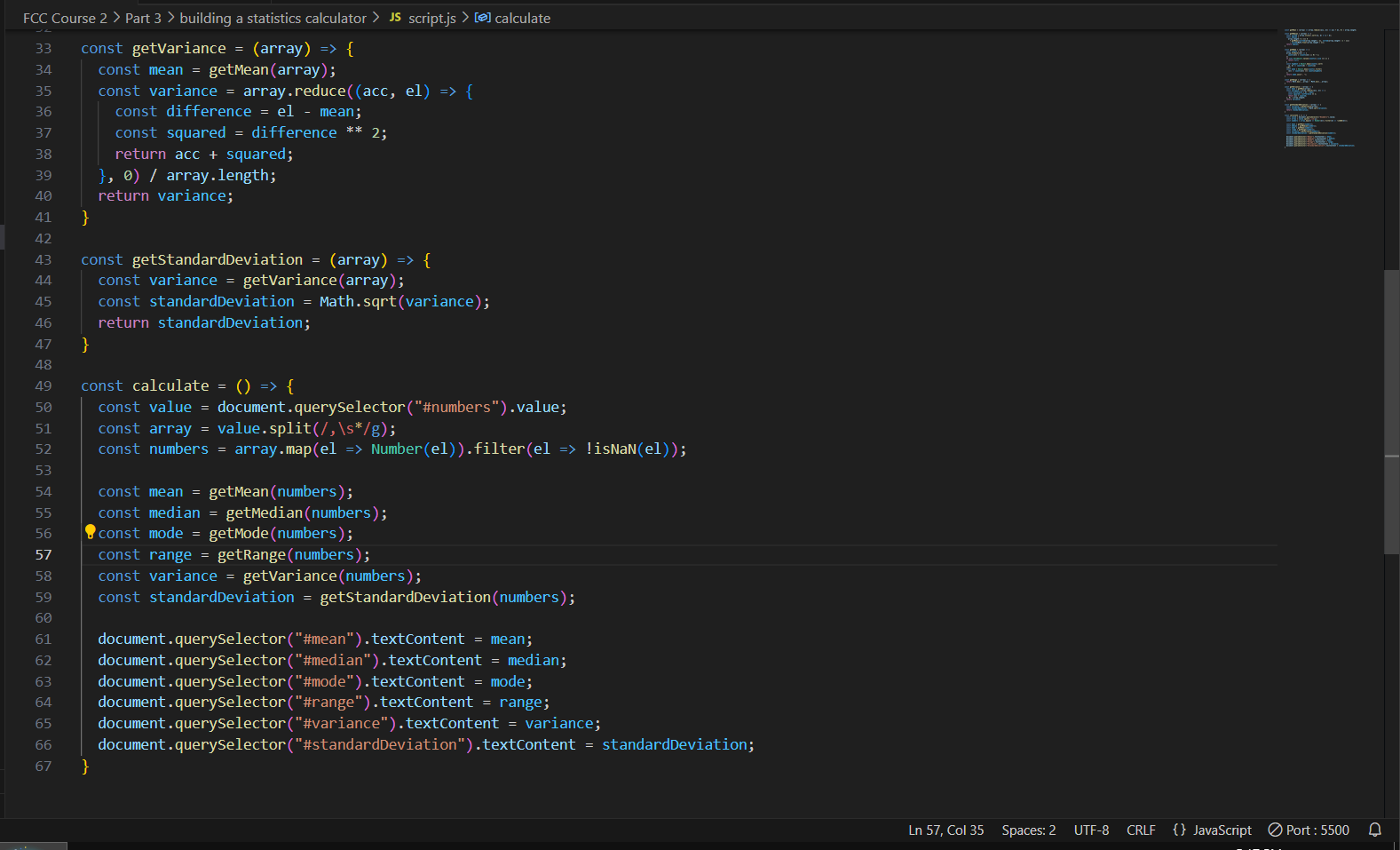Click the Port : 5500 live server indicator
This screenshot has height=850, width=1400.
tap(1309, 830)
